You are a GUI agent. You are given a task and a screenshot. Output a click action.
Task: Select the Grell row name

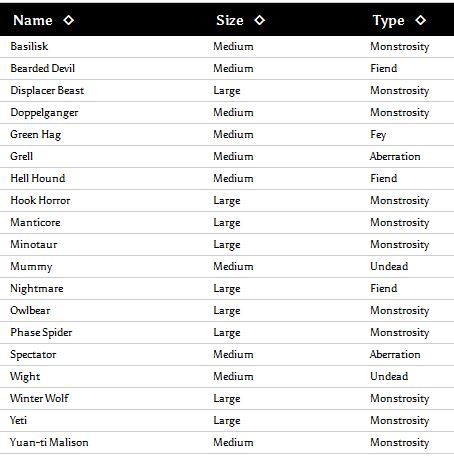(22, 156)
